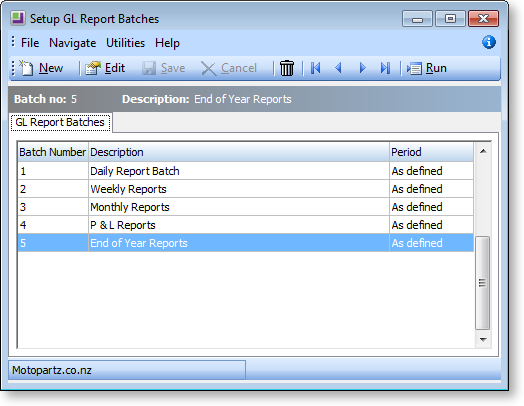The image size is (524, 406).
Task: Select the Daily Report Batch row
Action: click(x=246, y=171)
